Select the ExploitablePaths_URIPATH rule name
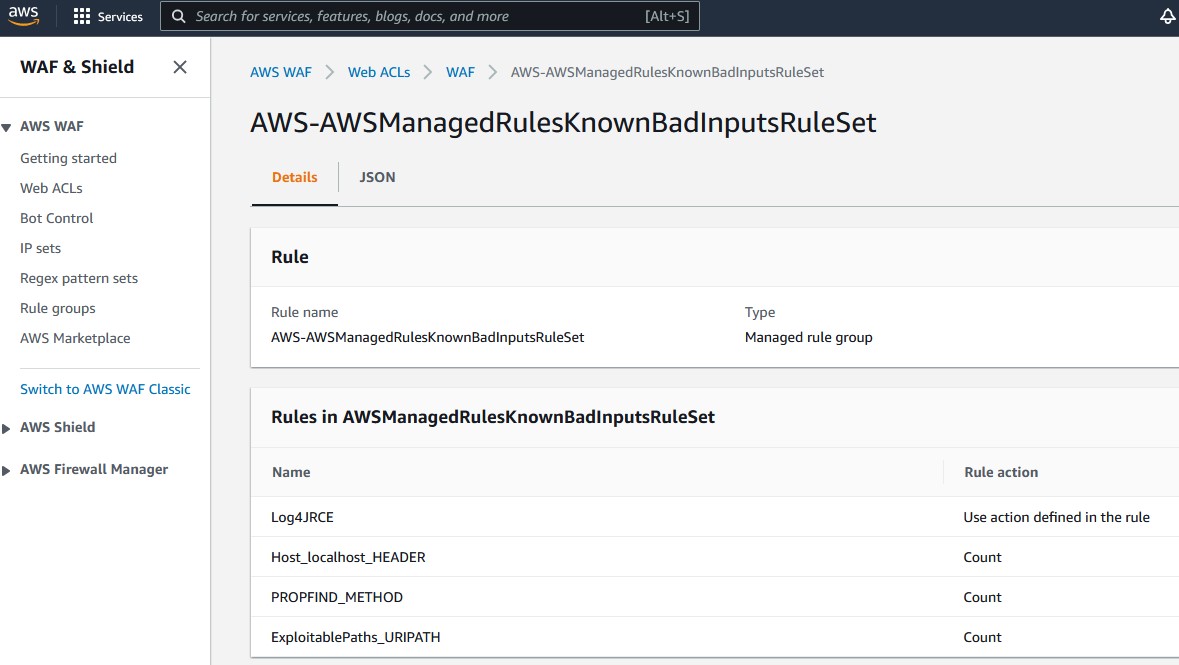The image size is (1179, 665). coord(356,637)
